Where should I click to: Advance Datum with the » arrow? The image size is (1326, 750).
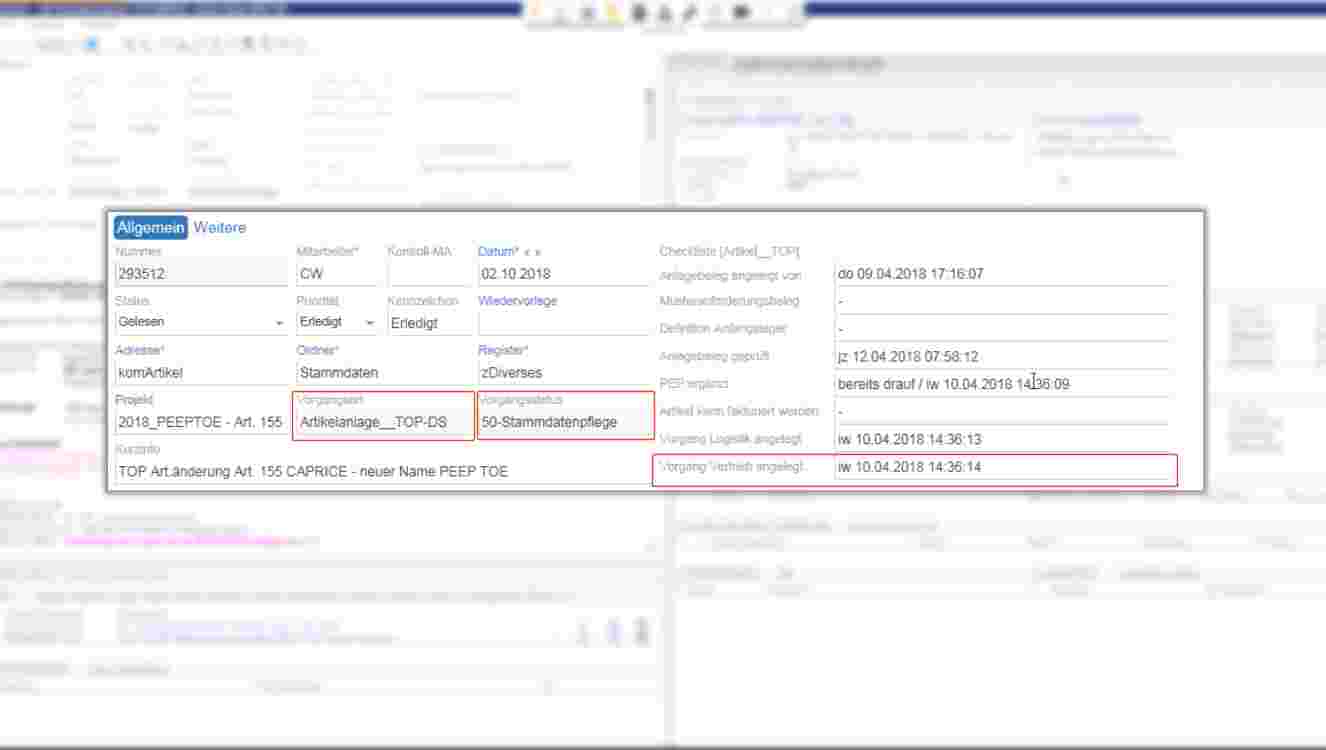(x=538, y=252)
